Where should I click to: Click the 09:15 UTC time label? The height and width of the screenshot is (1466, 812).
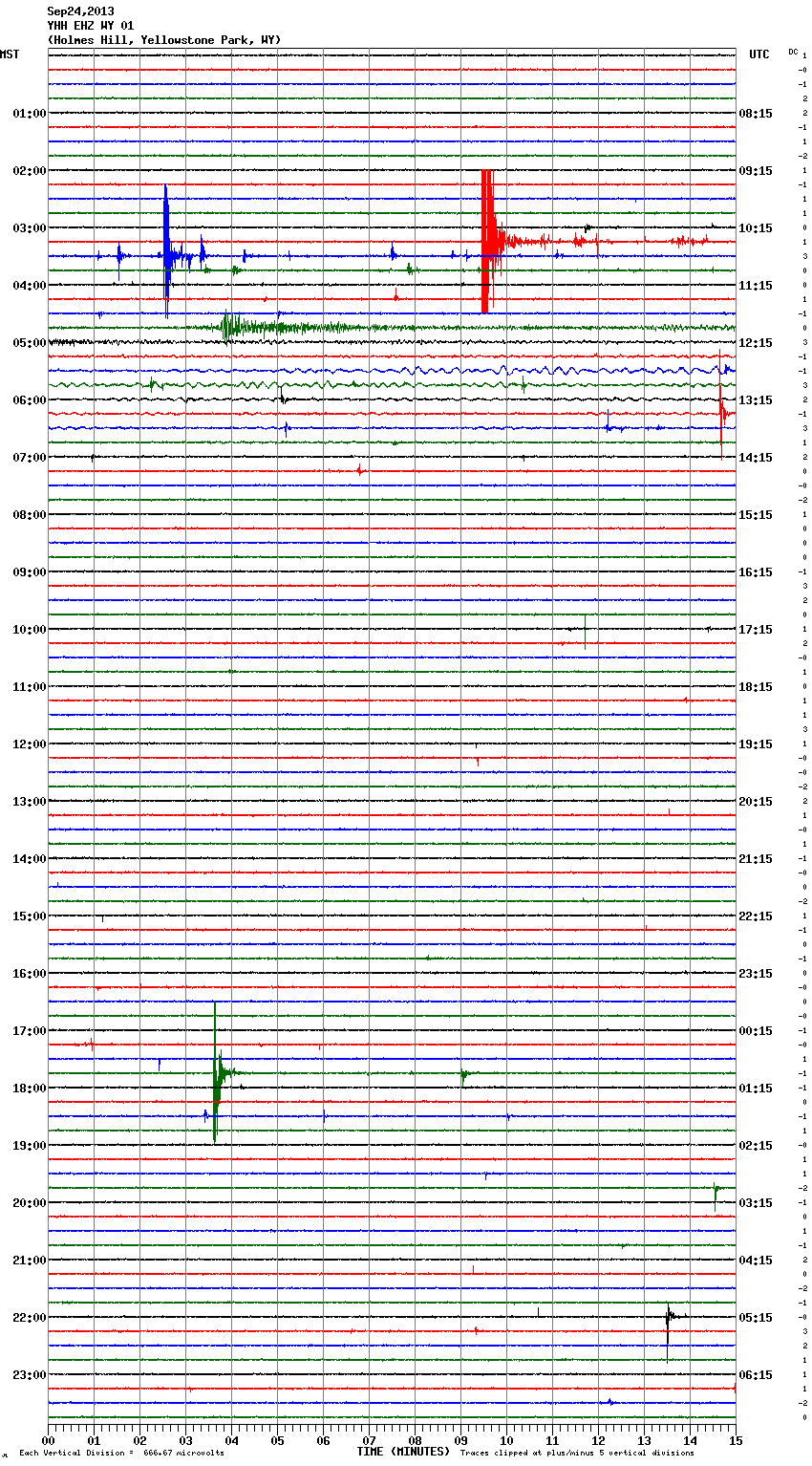(x=756, y=171)
